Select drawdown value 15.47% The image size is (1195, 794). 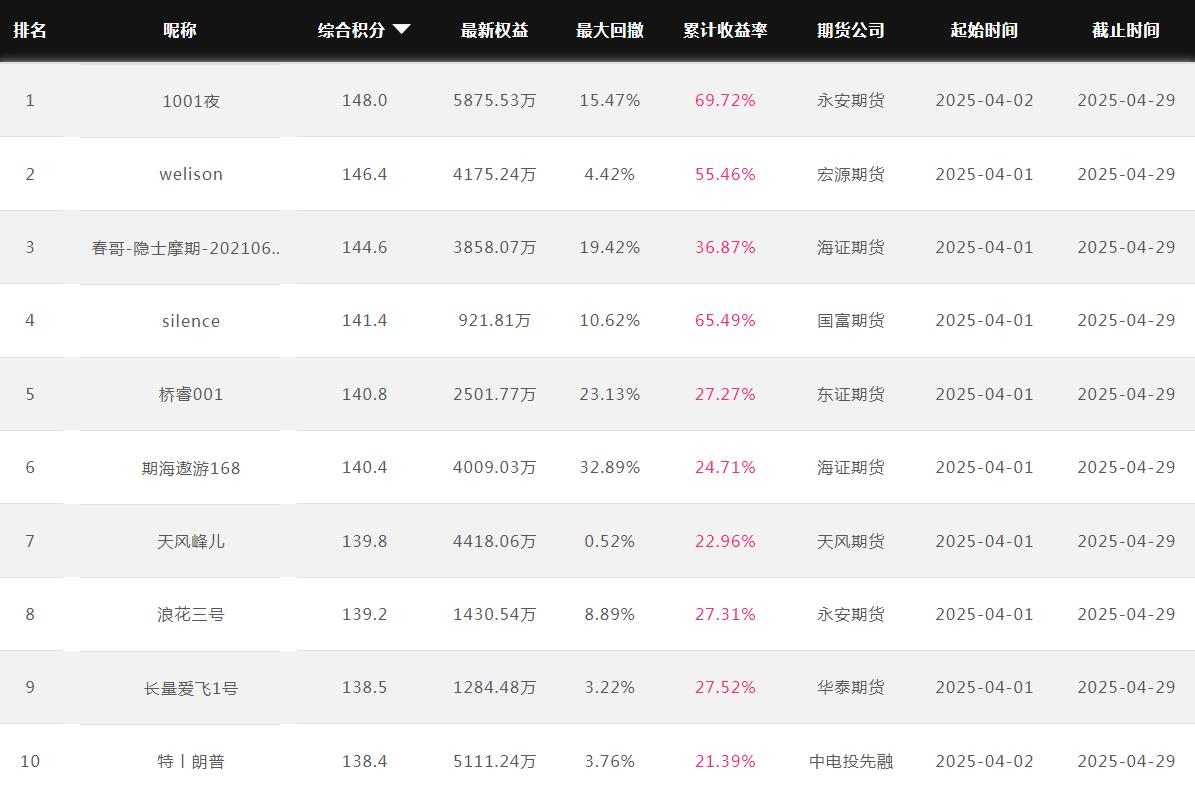click(x=610, y=101)
